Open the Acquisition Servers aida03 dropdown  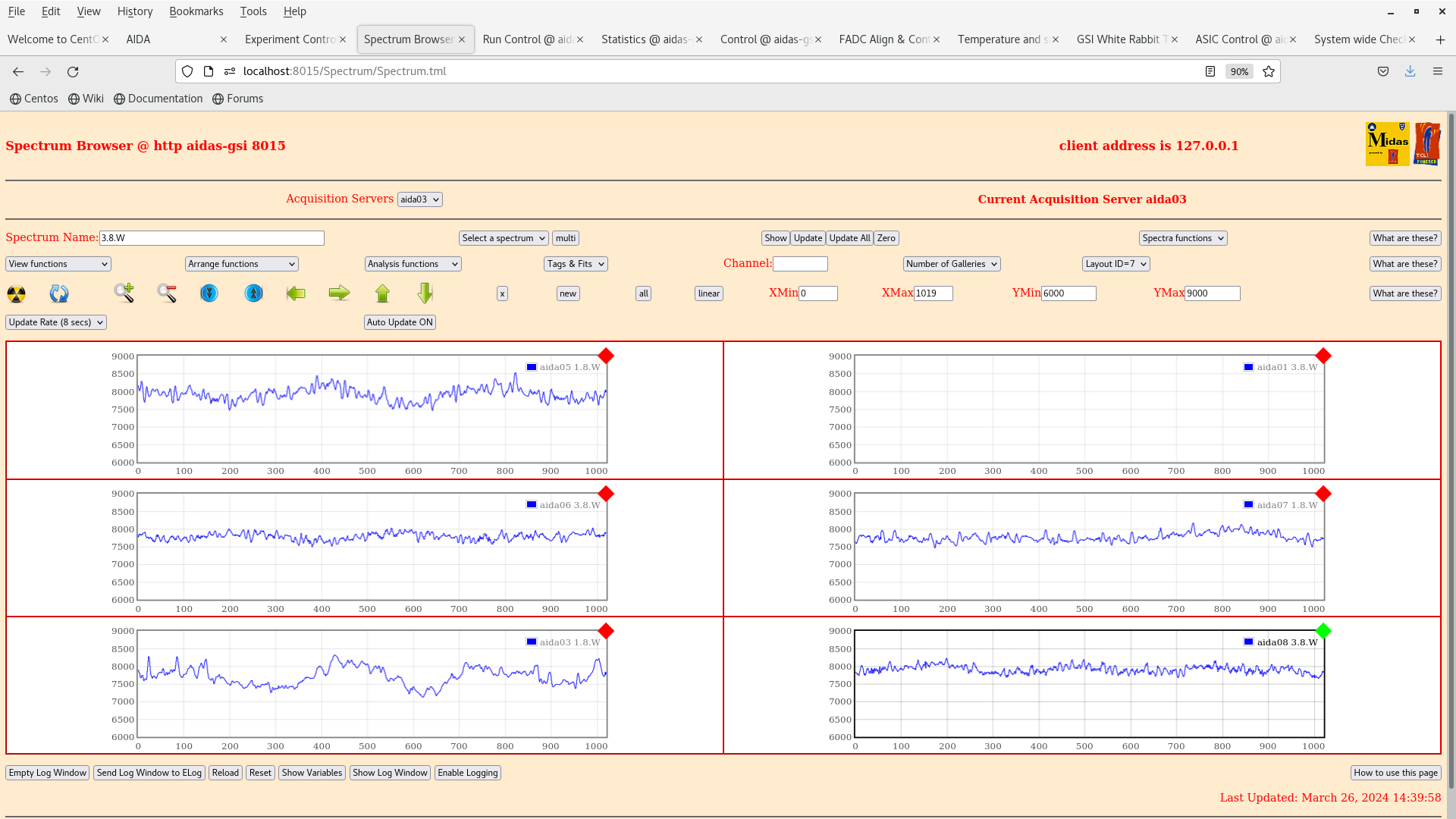tap(419, 199)
